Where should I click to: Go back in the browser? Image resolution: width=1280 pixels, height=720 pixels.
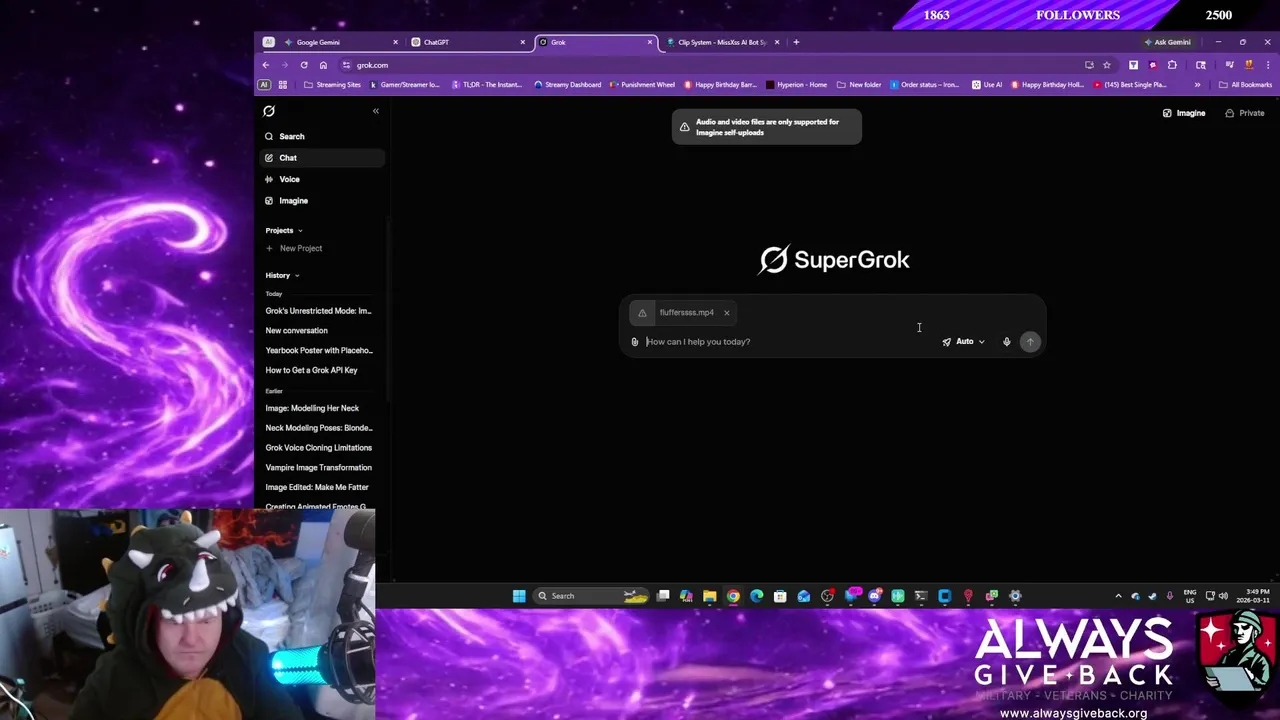(x=266, y=65)
